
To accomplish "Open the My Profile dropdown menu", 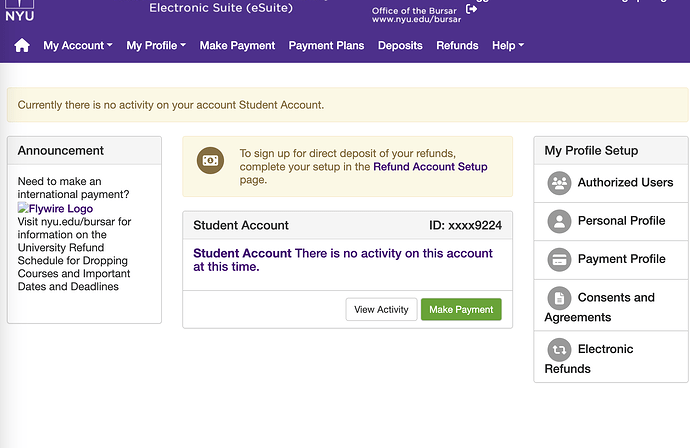I will tap(156, 46).
